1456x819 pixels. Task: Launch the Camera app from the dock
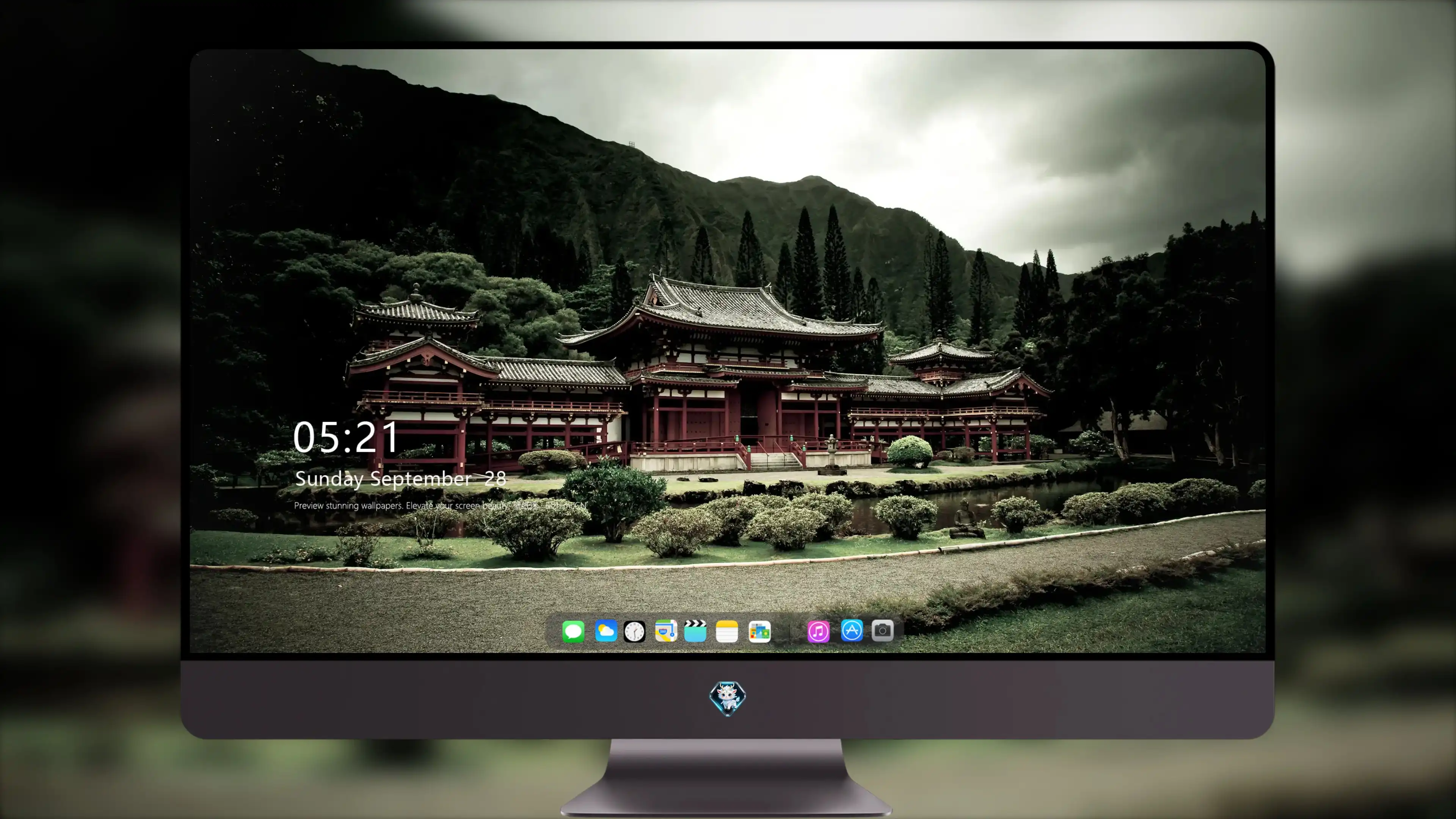pyautogui.click(x=882, y=630)
